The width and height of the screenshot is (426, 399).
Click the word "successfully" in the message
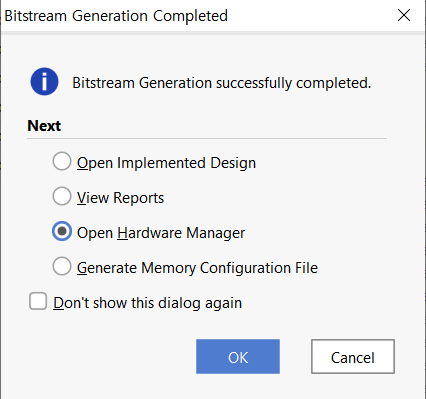coord(254,83)
